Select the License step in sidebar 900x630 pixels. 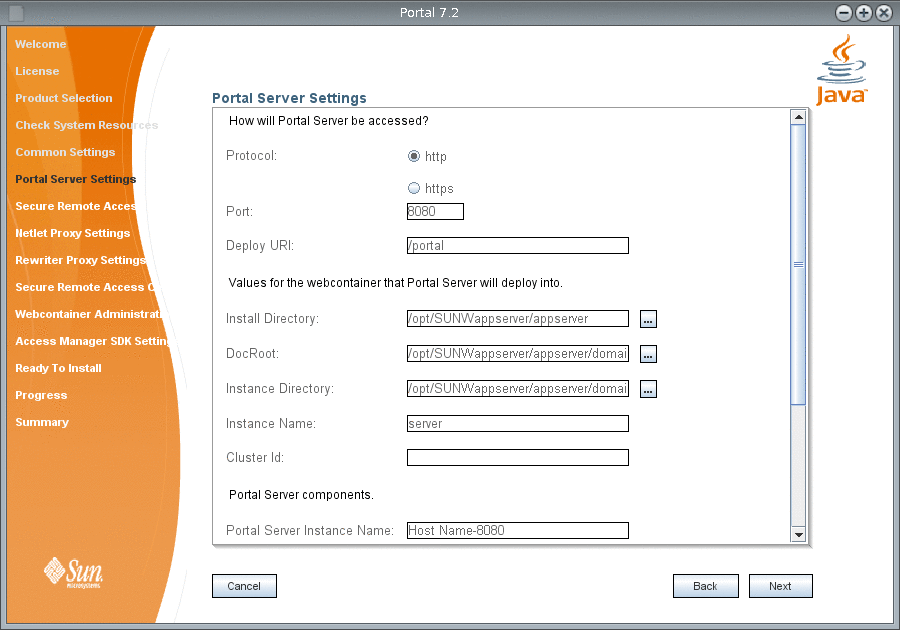tap(37, 71)
